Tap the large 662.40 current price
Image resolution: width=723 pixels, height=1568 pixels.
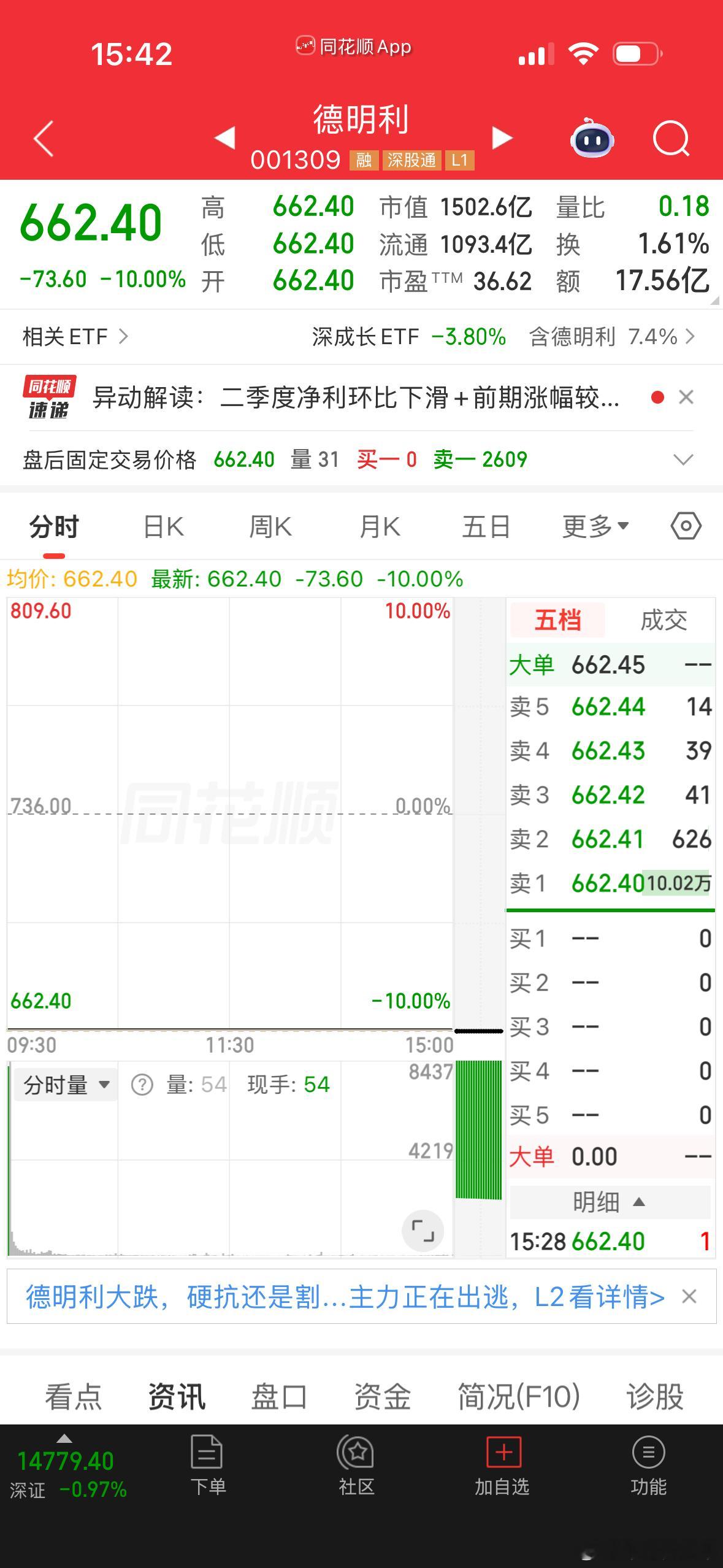(91, 222)
